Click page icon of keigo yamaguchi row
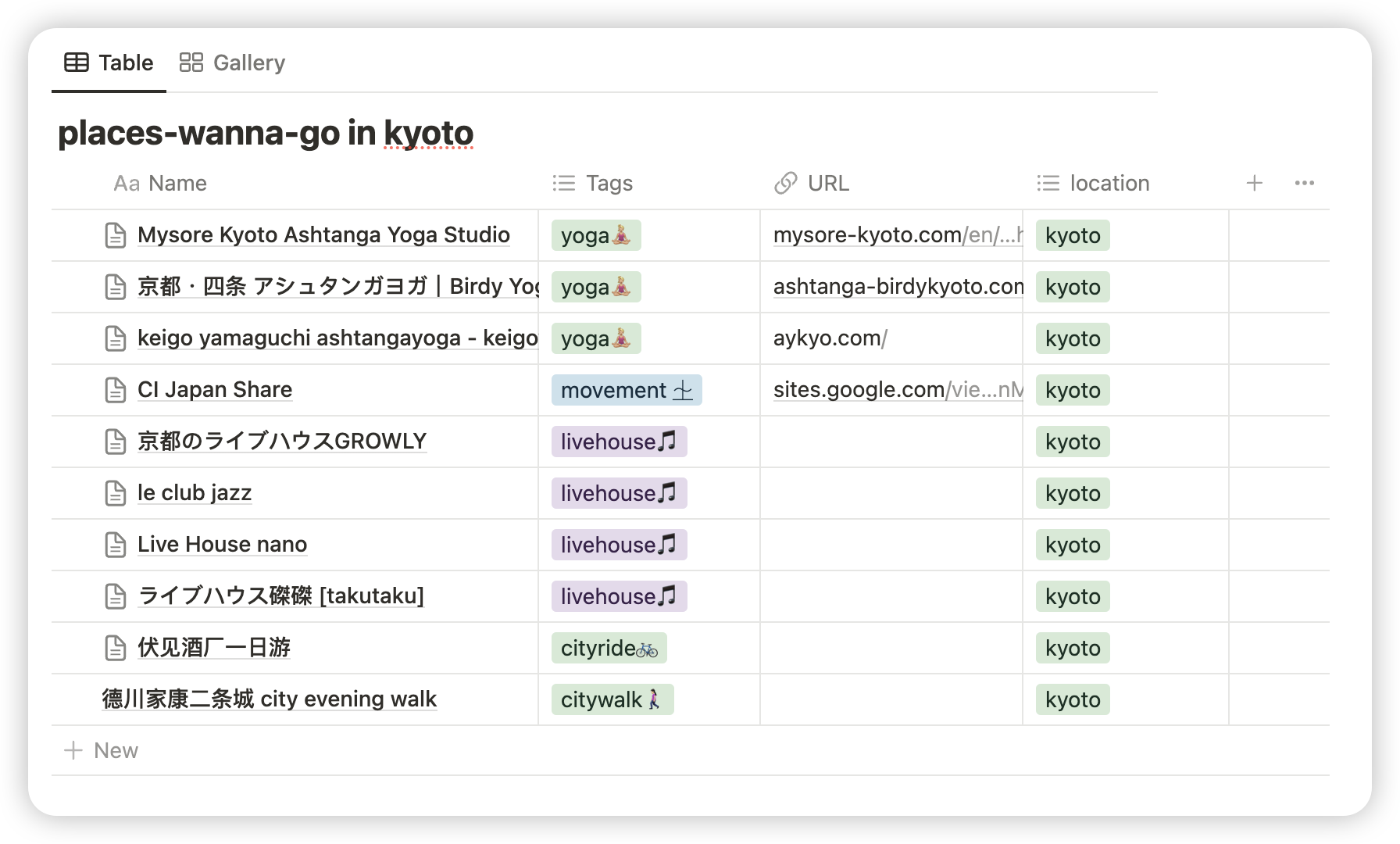The image size is (1400, 844). point(116,338)
